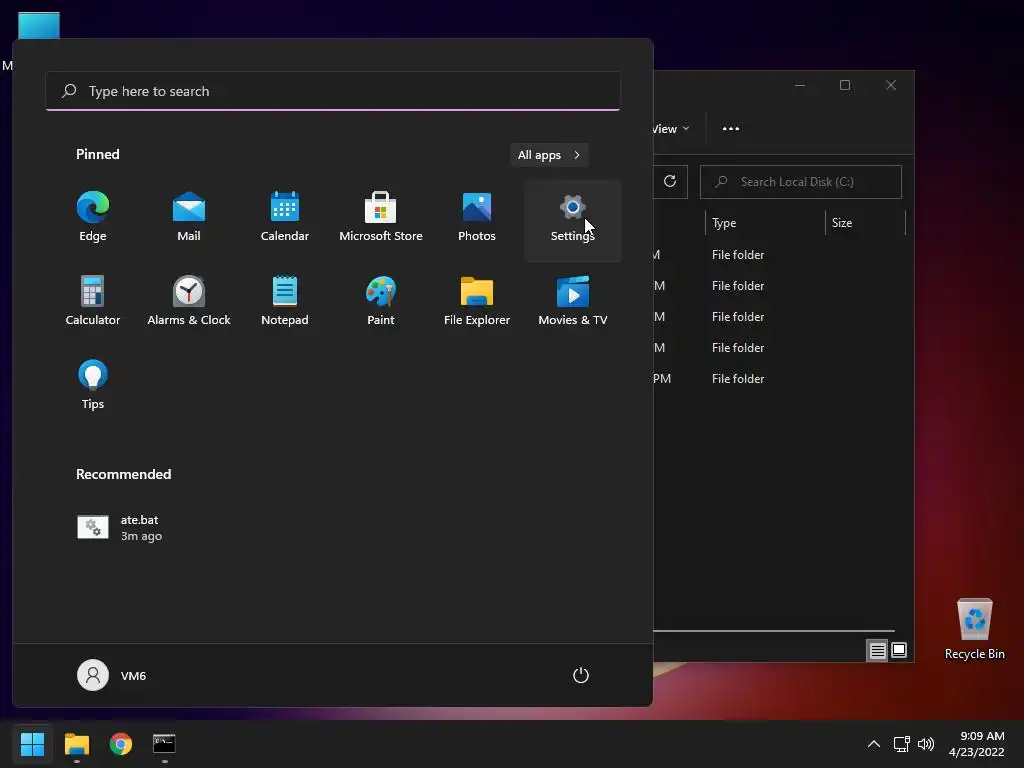Open Edge from pinned apps
This screenshot has height=768, width=1024.
[93, 217]
